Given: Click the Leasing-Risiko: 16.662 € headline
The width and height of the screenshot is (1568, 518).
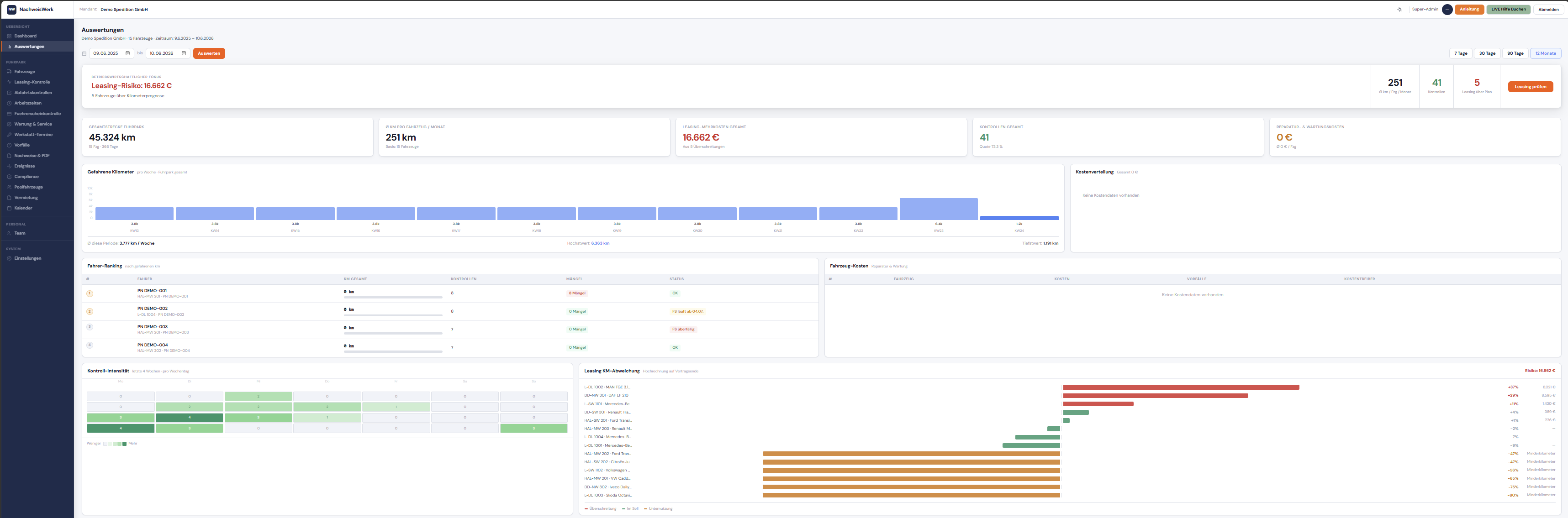Looking at the screenshot, I should pos(132,86).
